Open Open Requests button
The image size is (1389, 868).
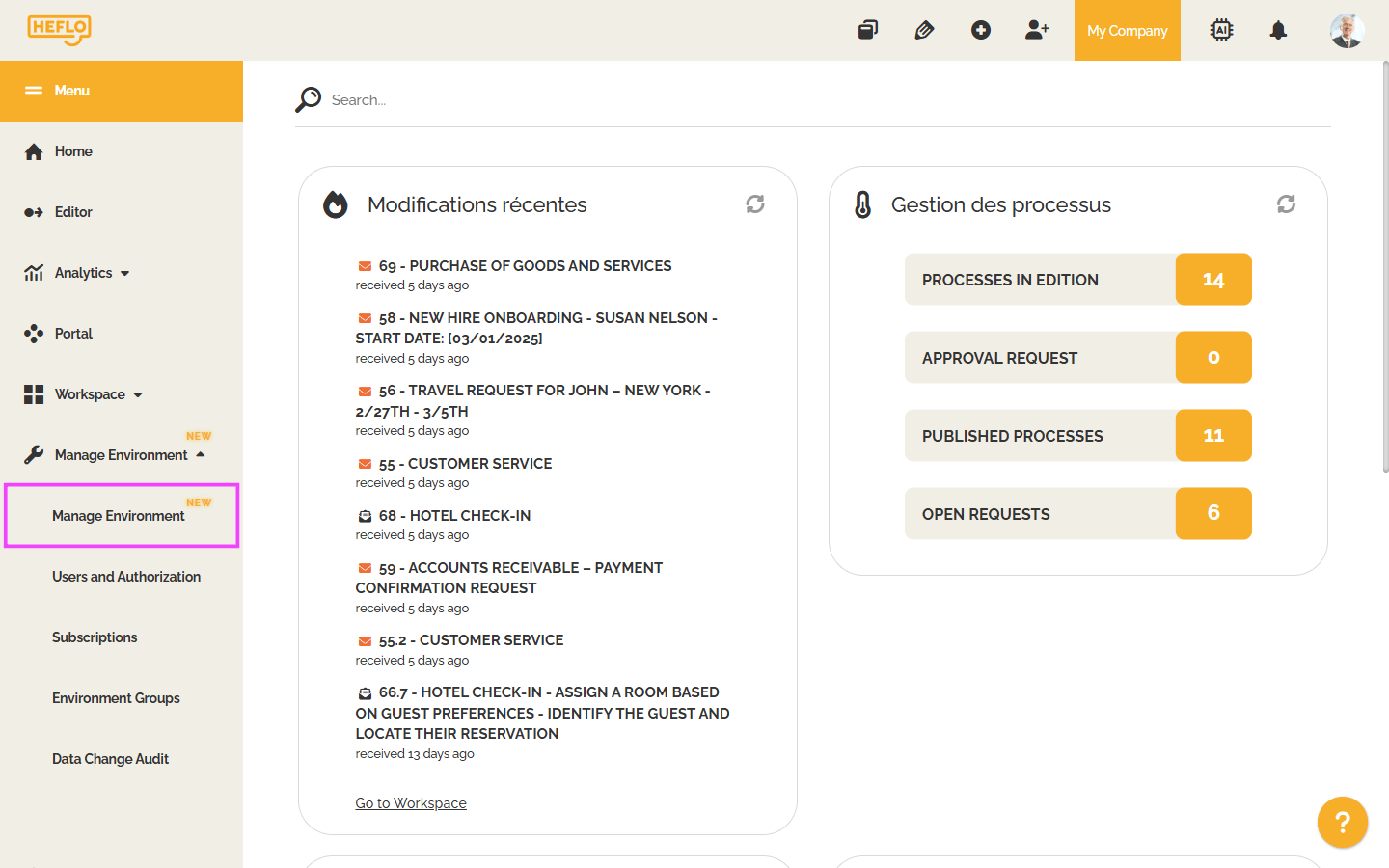(1078, 514)
